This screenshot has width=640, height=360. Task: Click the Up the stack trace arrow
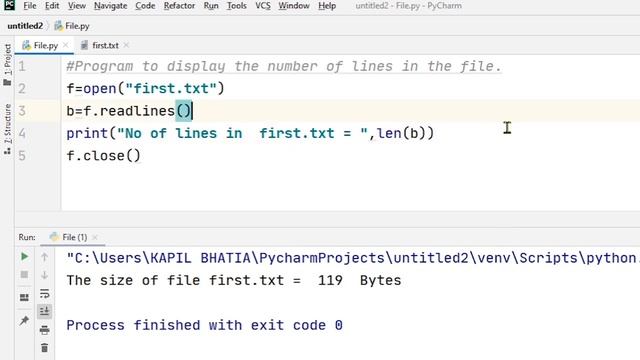pyautogui.click(x=44, y=257)
